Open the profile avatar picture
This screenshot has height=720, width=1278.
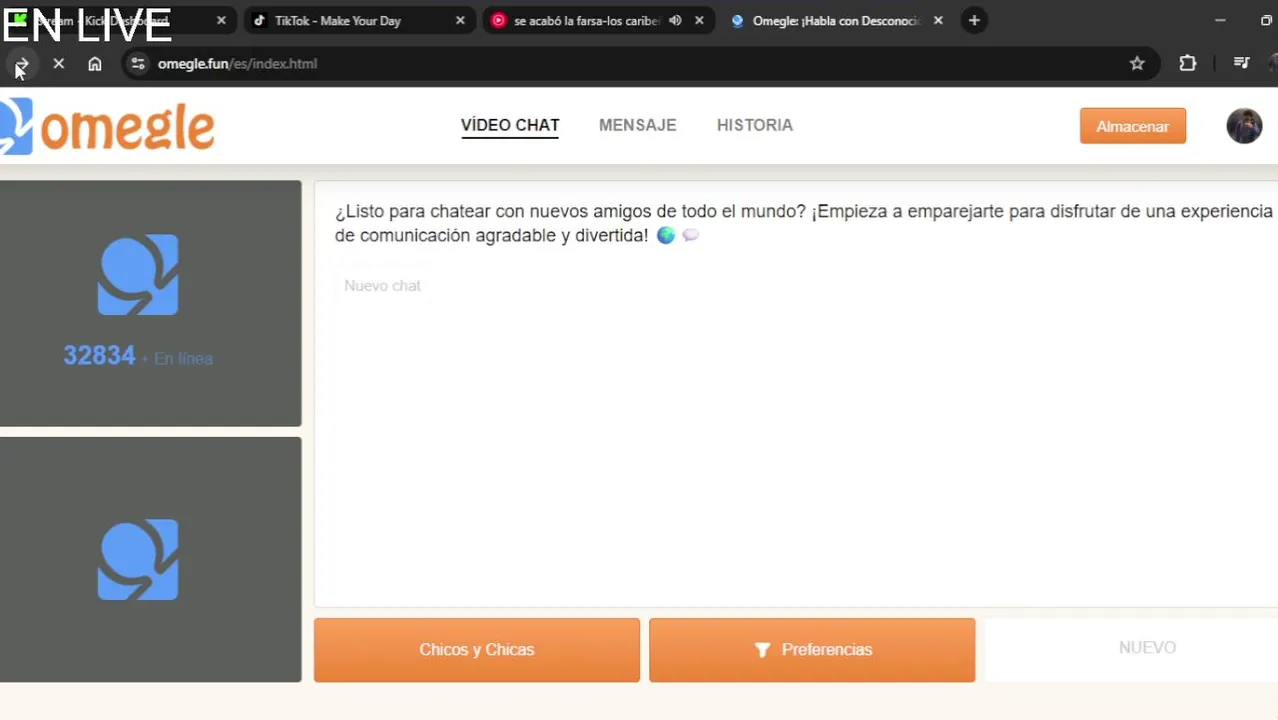1244,126
